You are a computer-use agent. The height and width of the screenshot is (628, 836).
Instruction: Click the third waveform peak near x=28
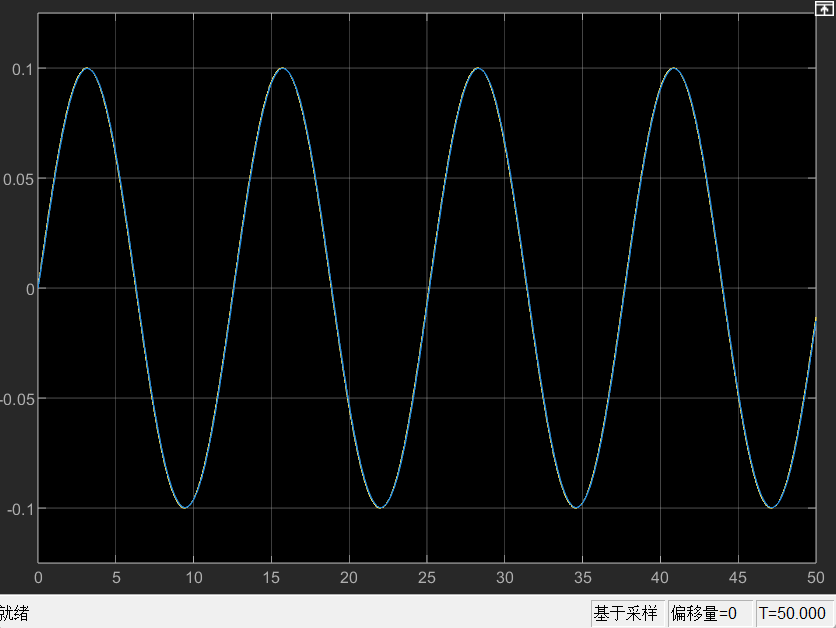[478, 68]
